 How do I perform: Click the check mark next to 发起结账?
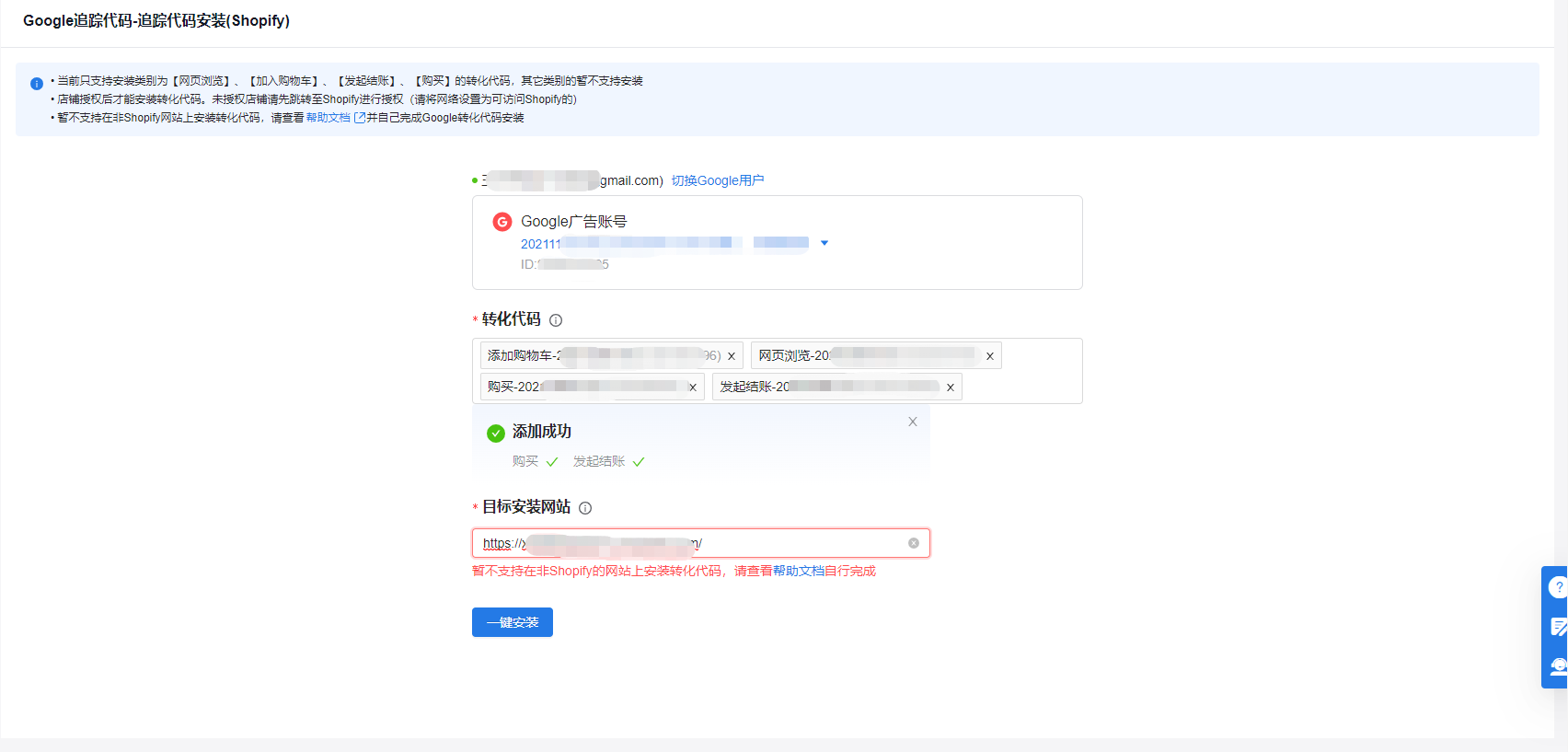click(x=639, y=462)
